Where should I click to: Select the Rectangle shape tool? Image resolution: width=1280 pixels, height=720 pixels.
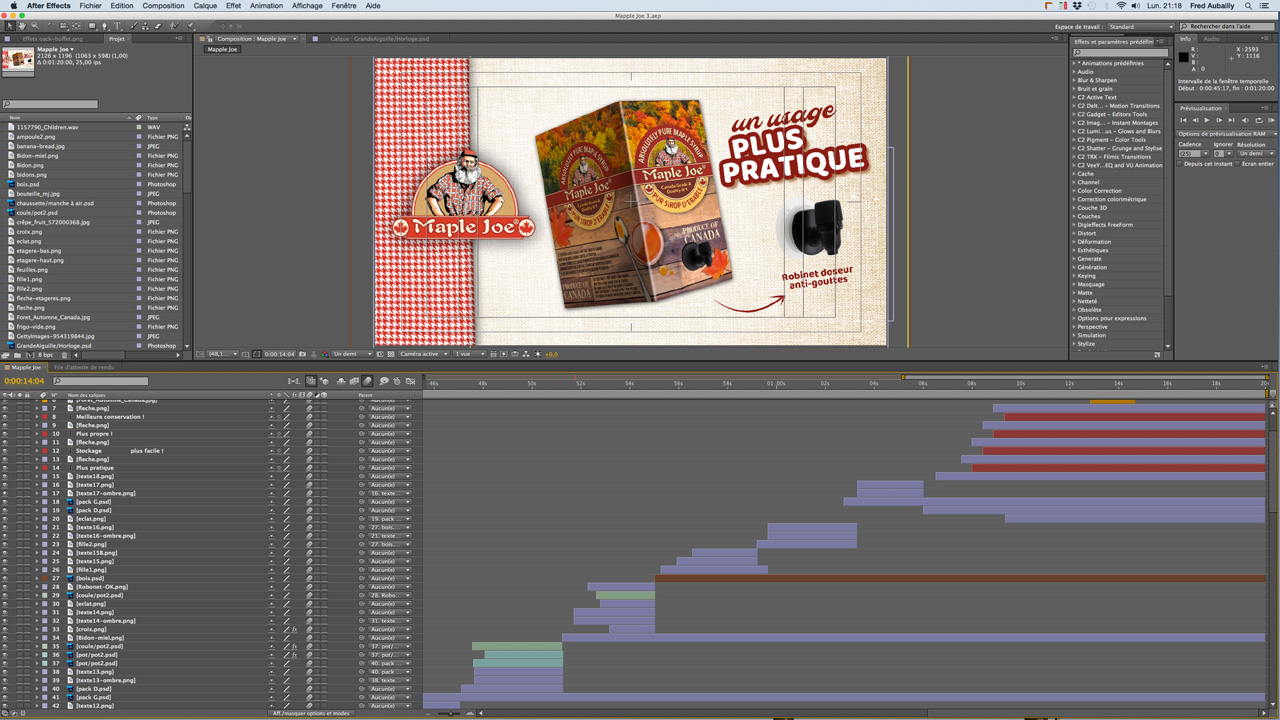pyautogui.click(x=92, y=26)
